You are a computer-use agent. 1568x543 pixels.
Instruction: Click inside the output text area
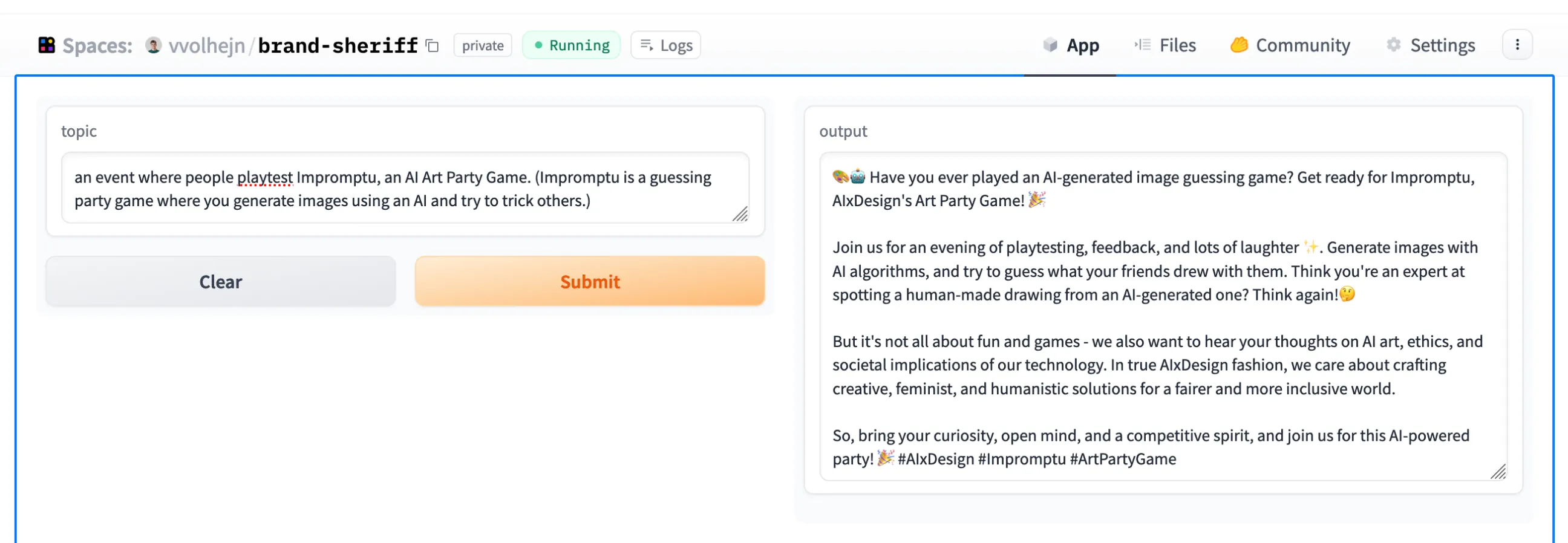(1161, 316)
